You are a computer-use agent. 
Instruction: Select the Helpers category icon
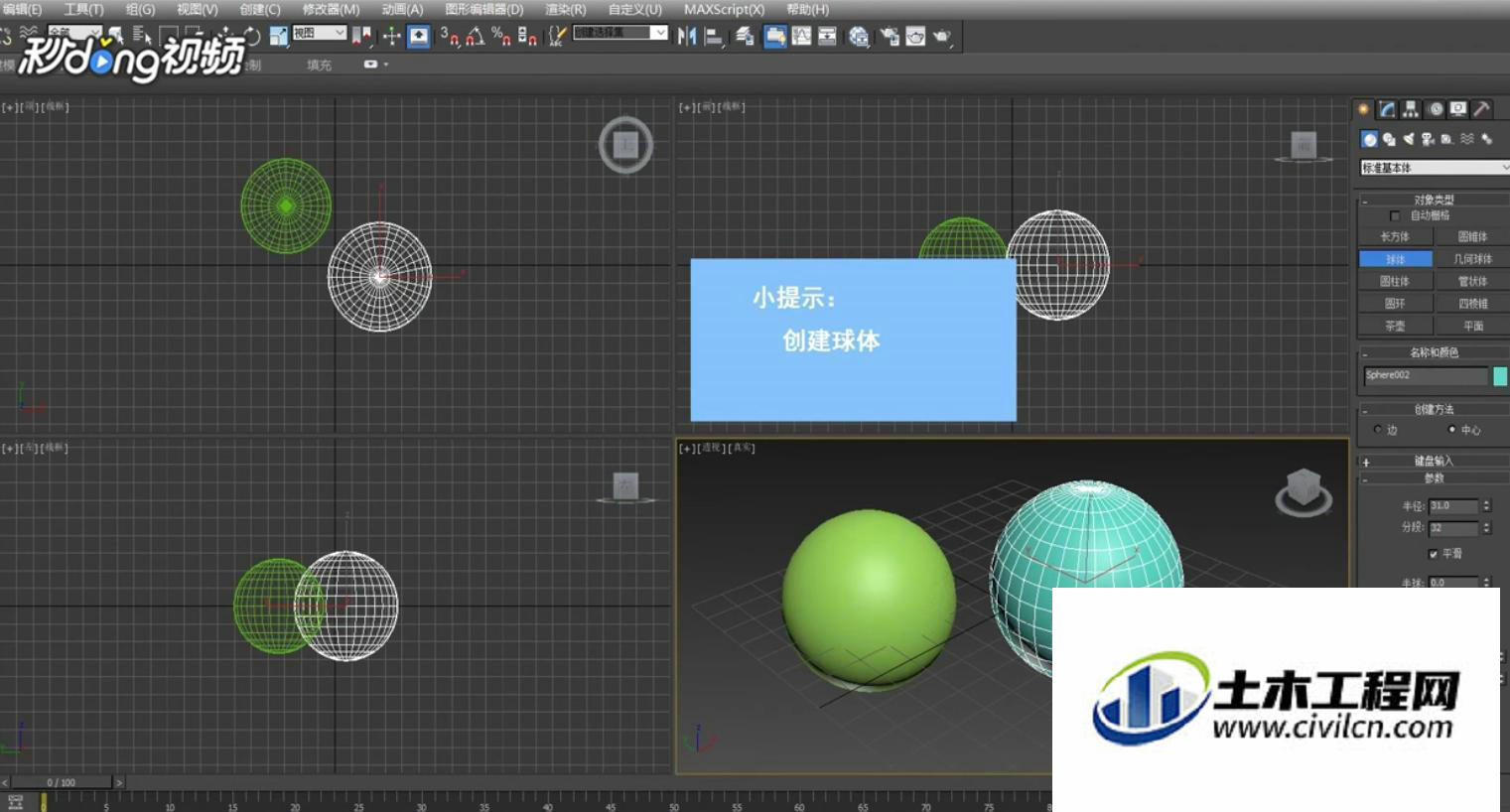[1446, 139]
